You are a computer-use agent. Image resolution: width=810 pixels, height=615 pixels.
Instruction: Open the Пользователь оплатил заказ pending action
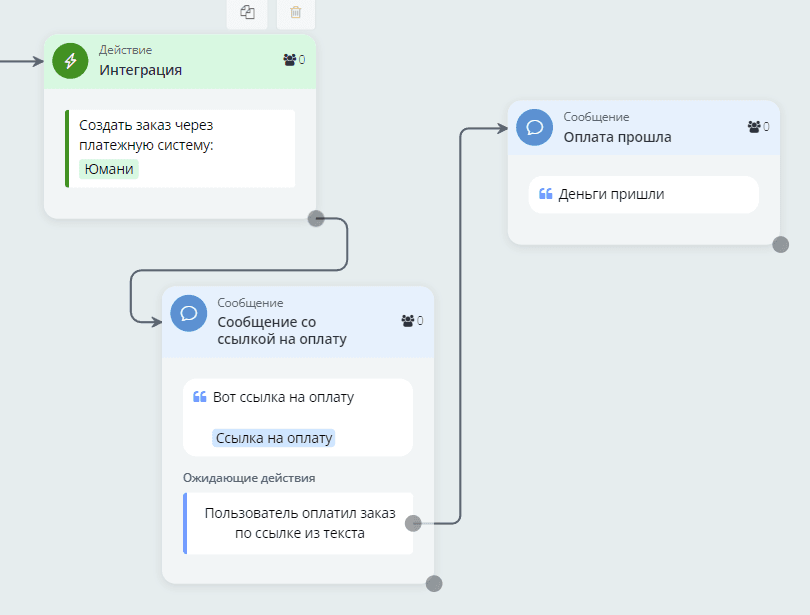point(299,523)
